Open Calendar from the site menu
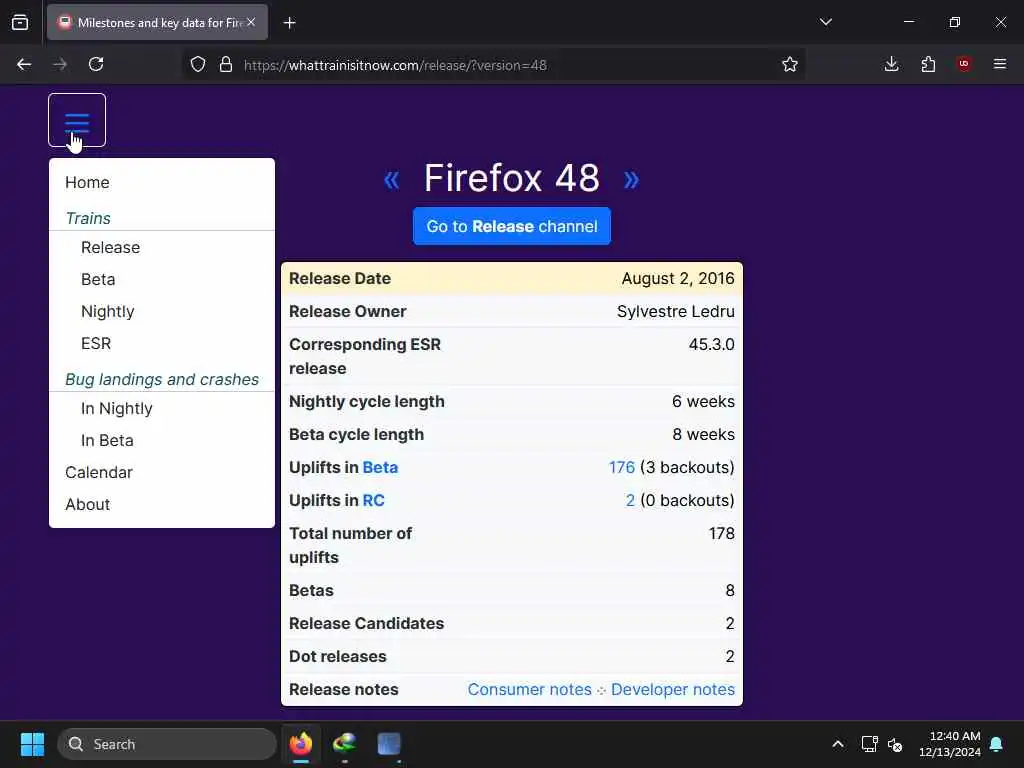The width and height of the screenshot is (1024, 768). coord(99,473)
